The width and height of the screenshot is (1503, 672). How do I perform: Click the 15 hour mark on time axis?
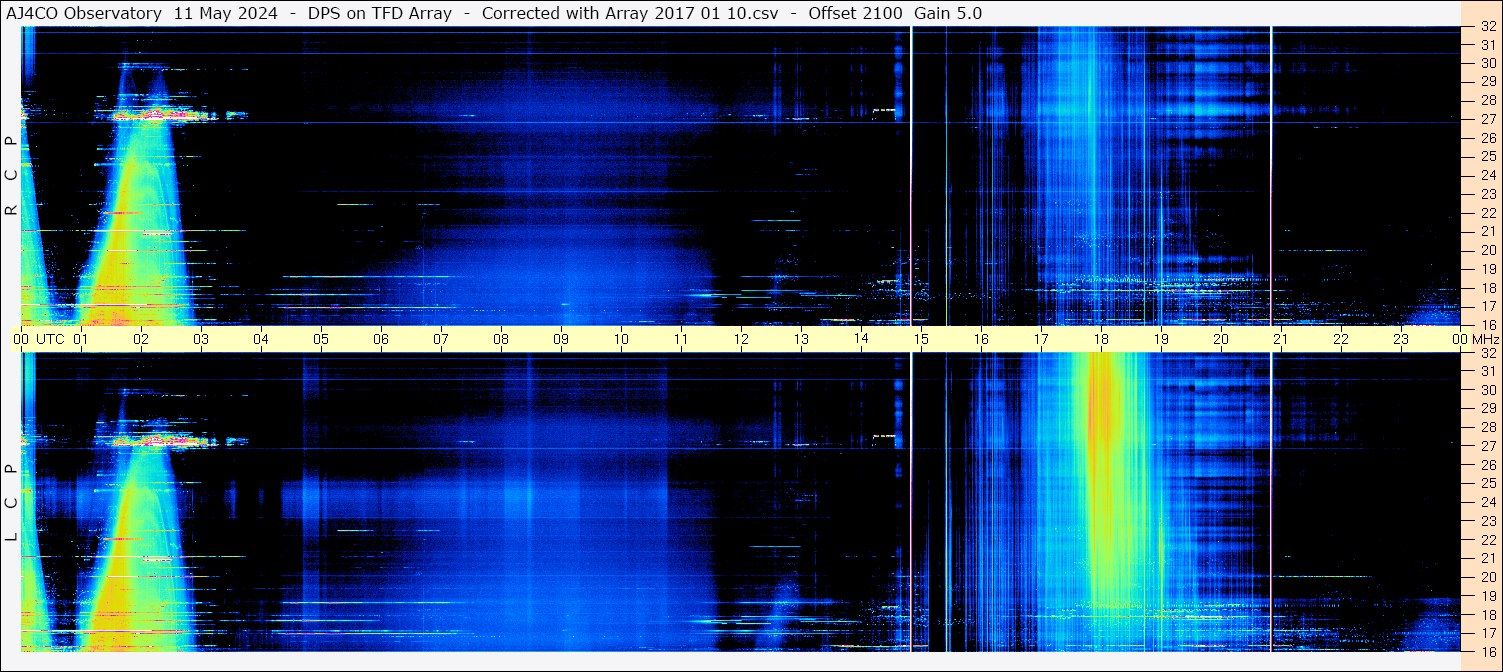click(921, 339)
